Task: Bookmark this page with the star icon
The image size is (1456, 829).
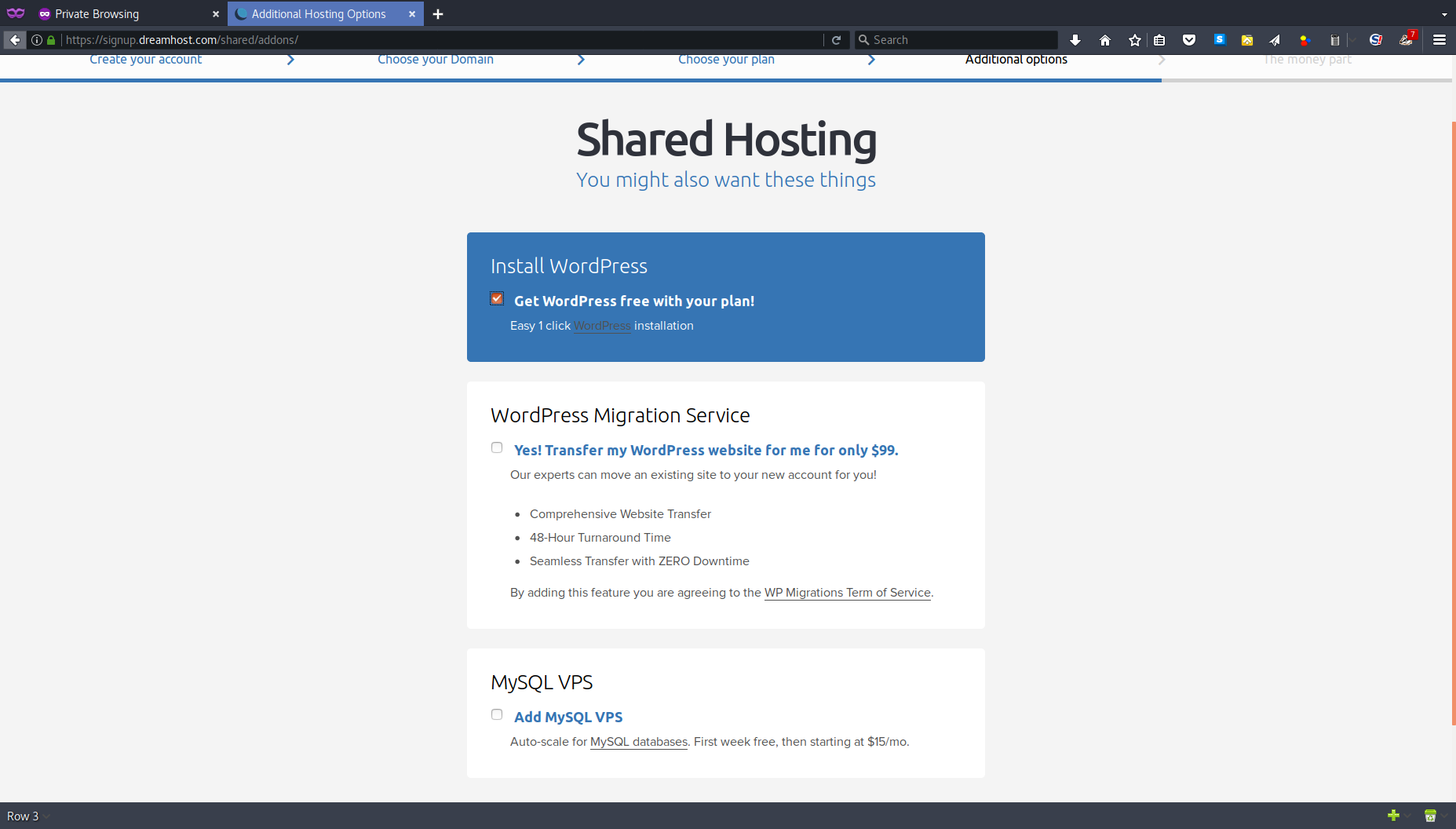Action: [1135, 40]
